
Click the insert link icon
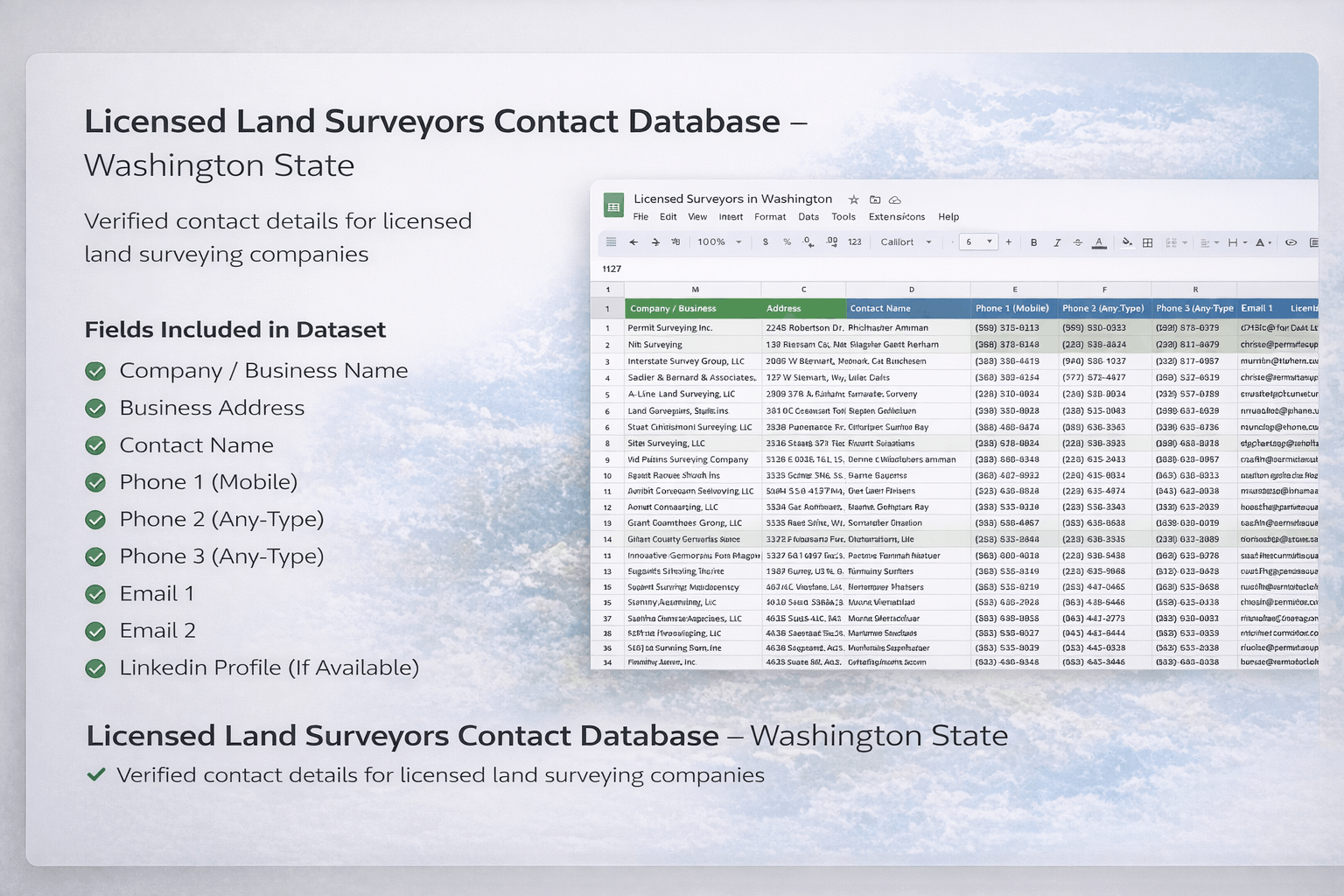click(x=1291, y=242)
